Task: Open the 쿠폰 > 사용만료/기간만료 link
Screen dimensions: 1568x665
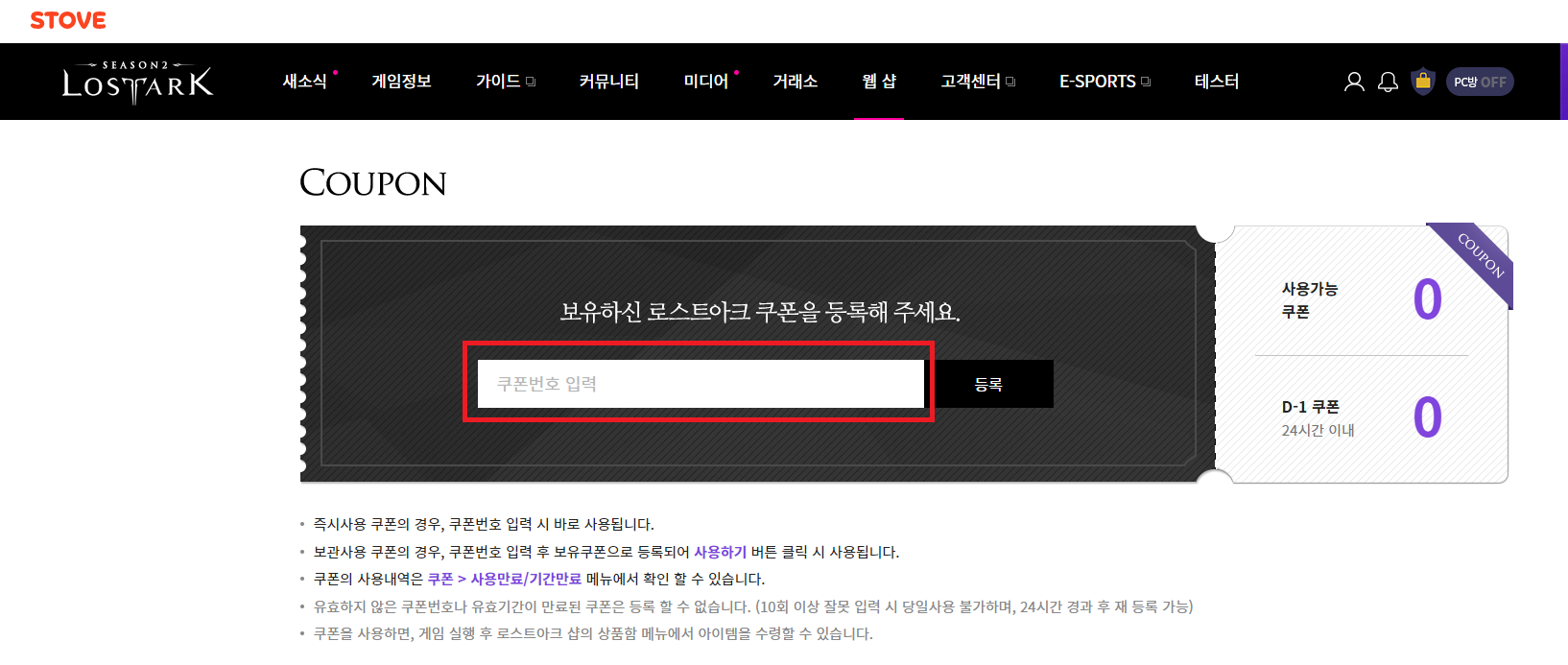Action: coord(505,579)
